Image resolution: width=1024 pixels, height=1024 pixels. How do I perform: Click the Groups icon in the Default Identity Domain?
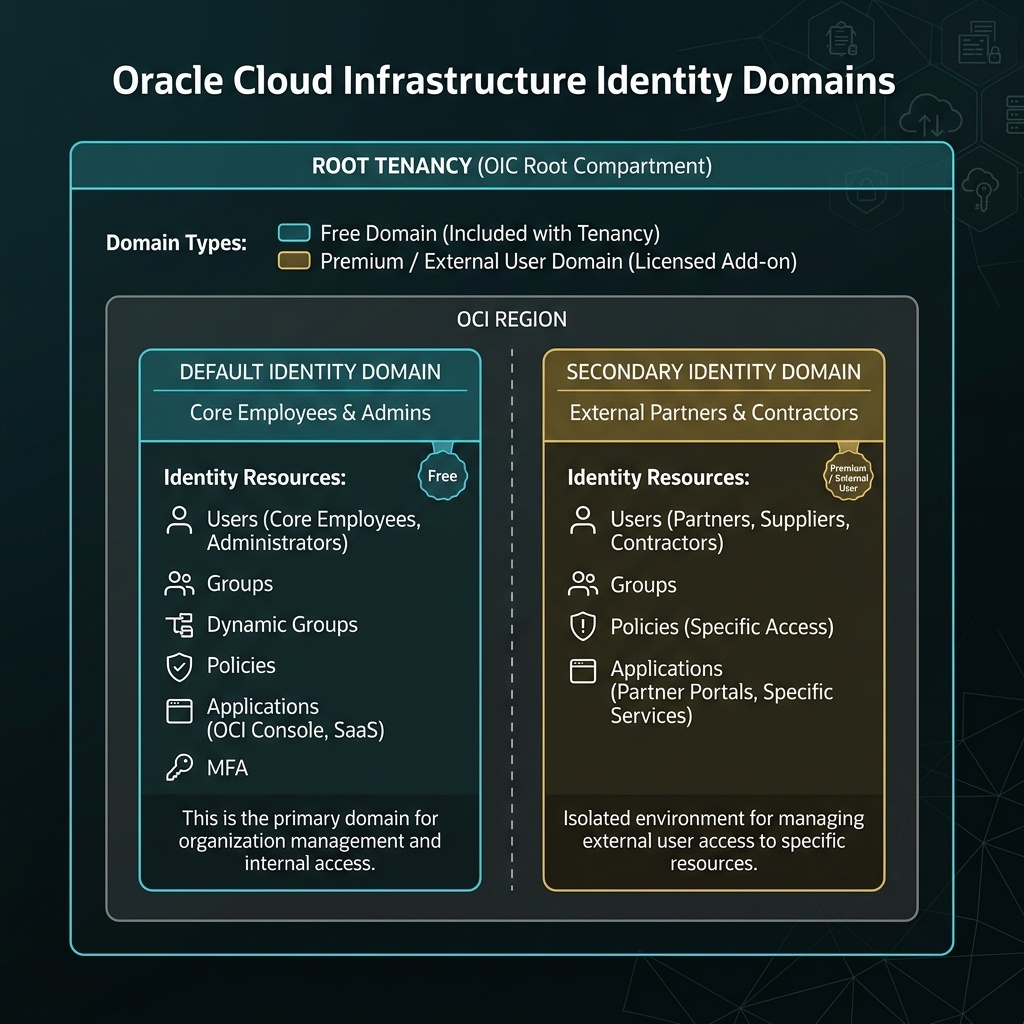180,584
